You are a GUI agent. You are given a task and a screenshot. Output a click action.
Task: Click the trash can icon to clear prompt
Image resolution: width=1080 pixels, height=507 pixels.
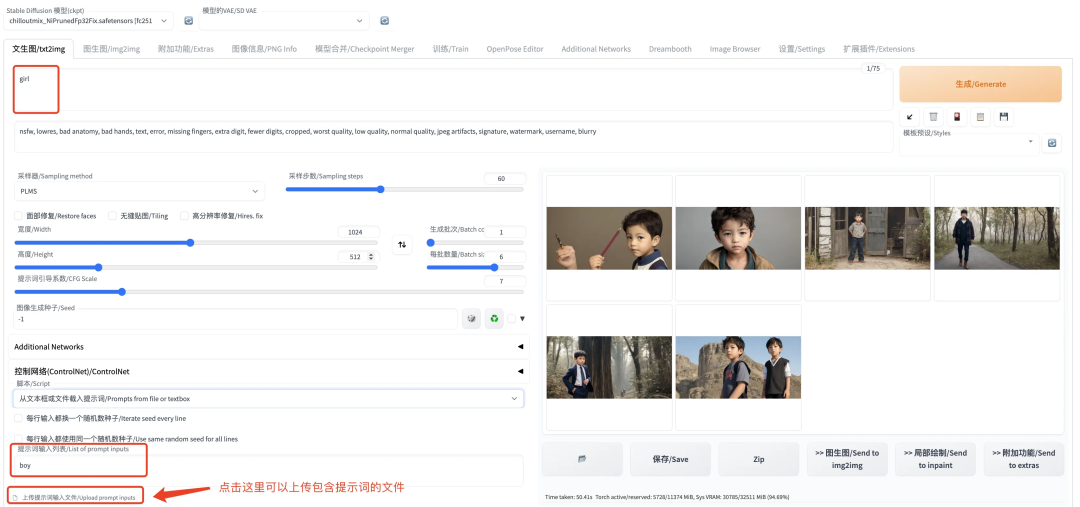point(933,117)
